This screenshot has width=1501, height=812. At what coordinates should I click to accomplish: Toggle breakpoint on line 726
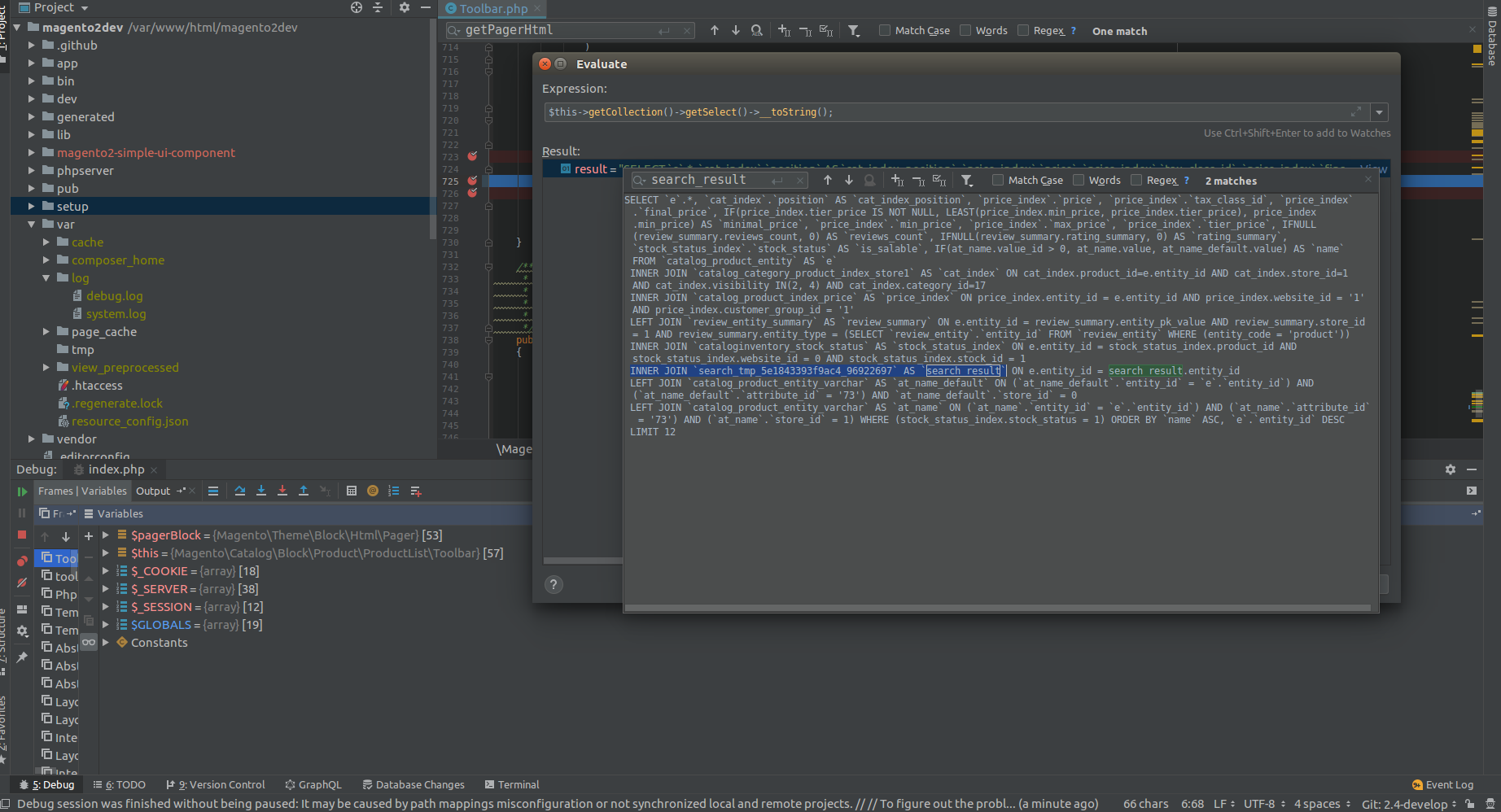pos(472,193)
